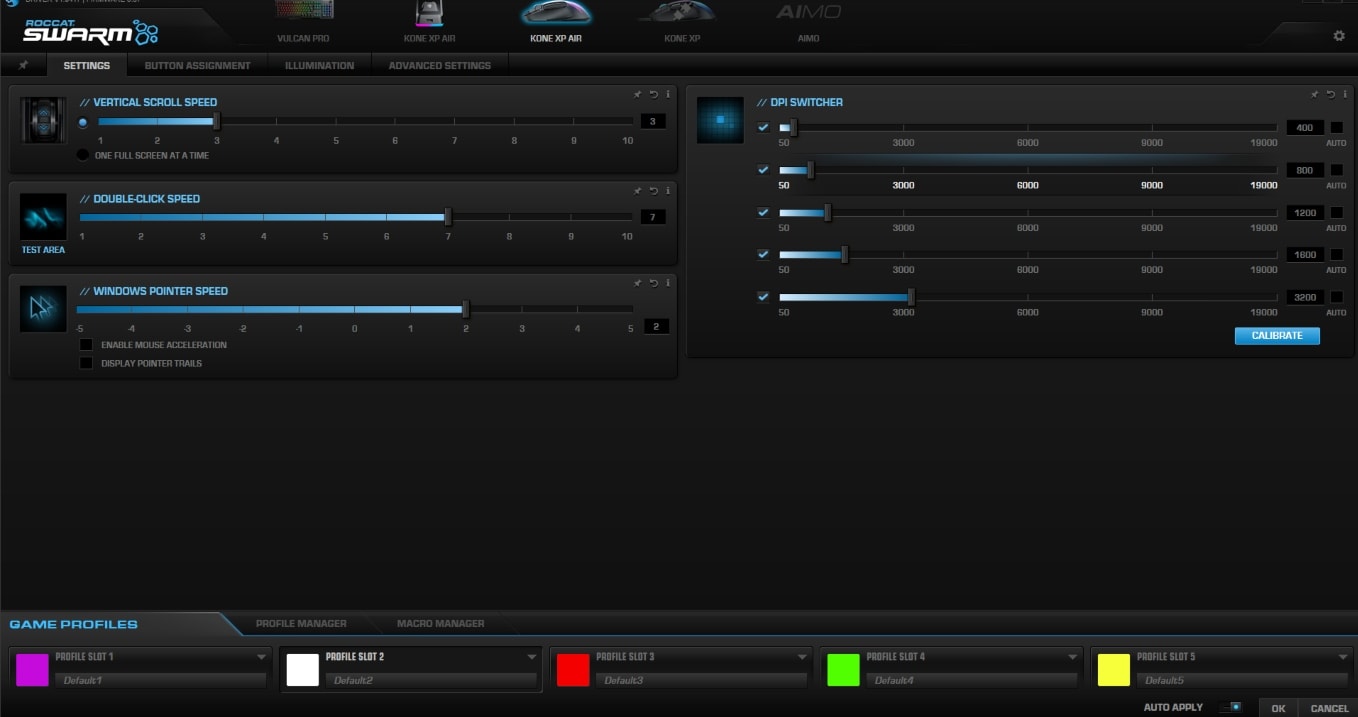Open the Macro Manager tab
This screenshot has width=1358, height=717.
(x=440, y=623)
